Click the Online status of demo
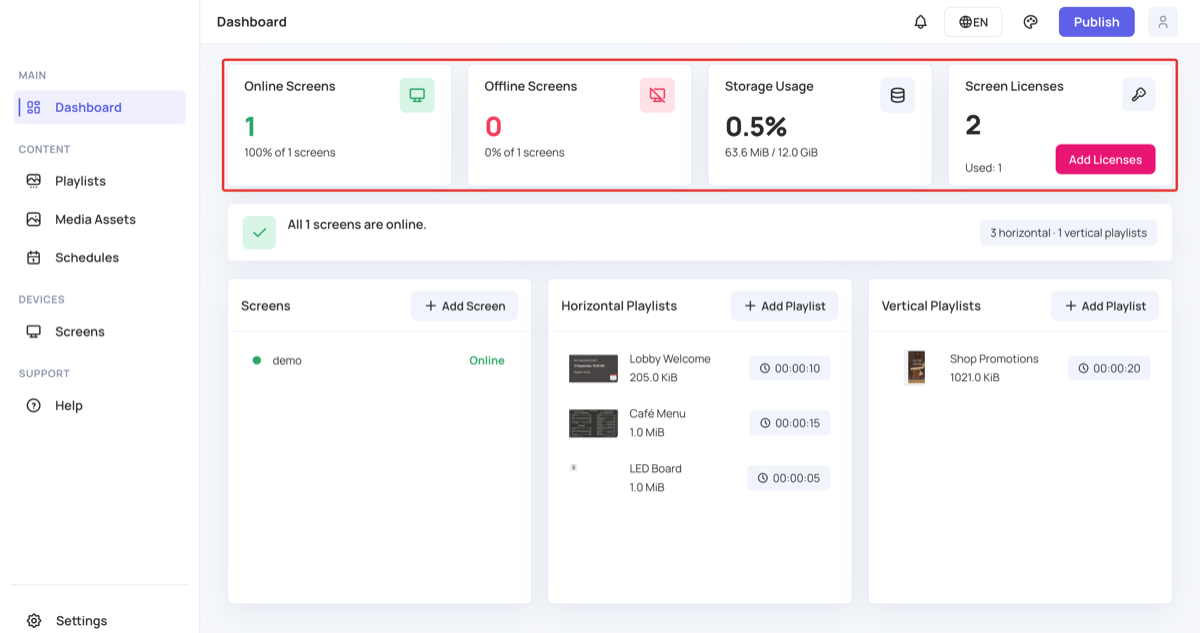Screen dimensions: 1200x633 click(x=487, y=360)
